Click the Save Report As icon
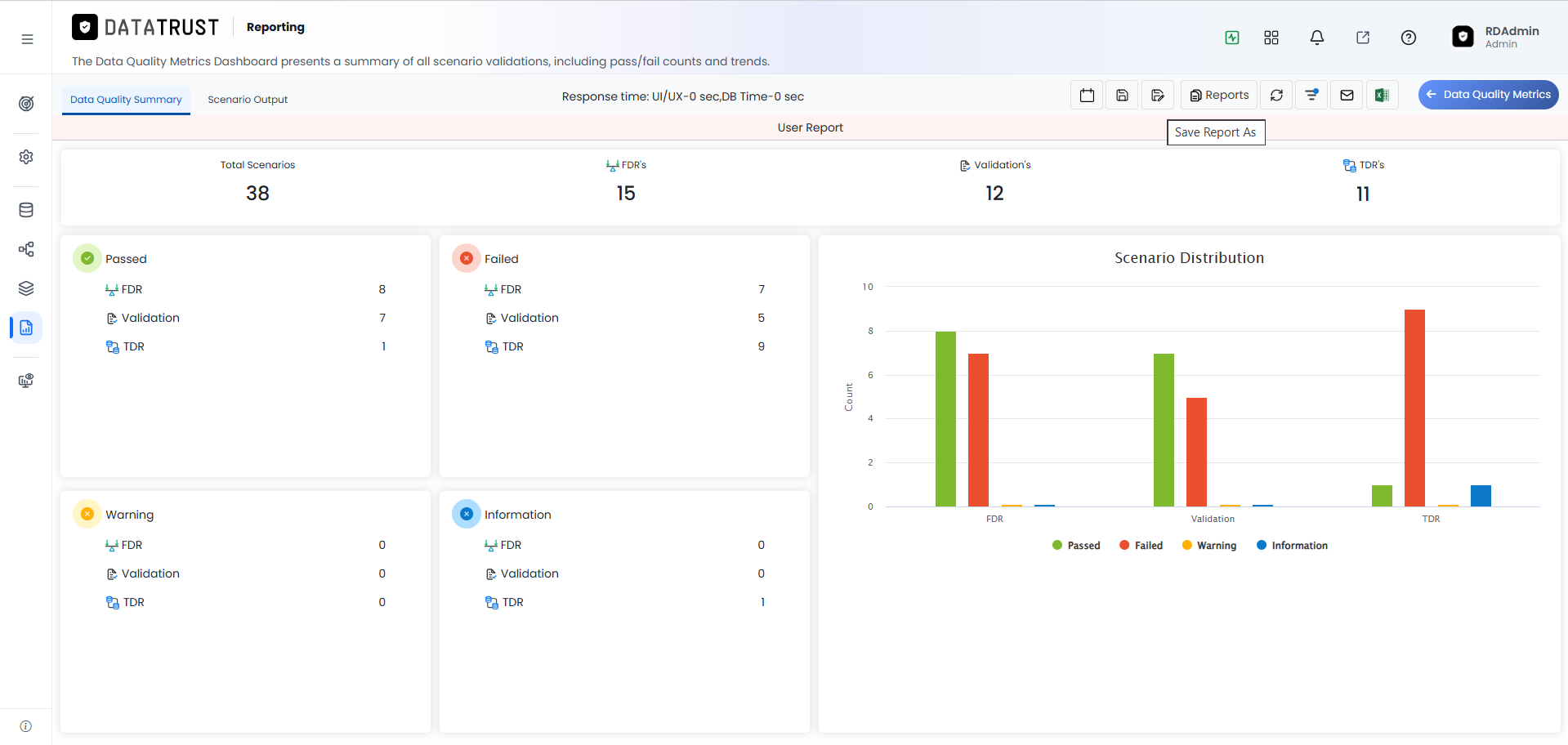The height and width of the screenshot is (745, 1568). (x=1158, y=96)
